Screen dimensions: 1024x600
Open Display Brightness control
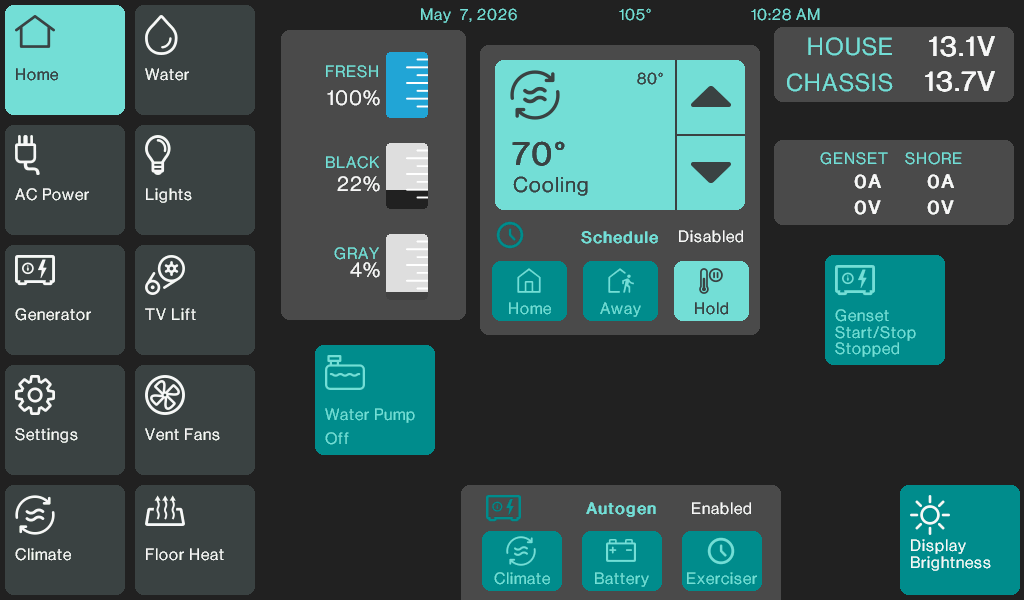pos(960,540)
